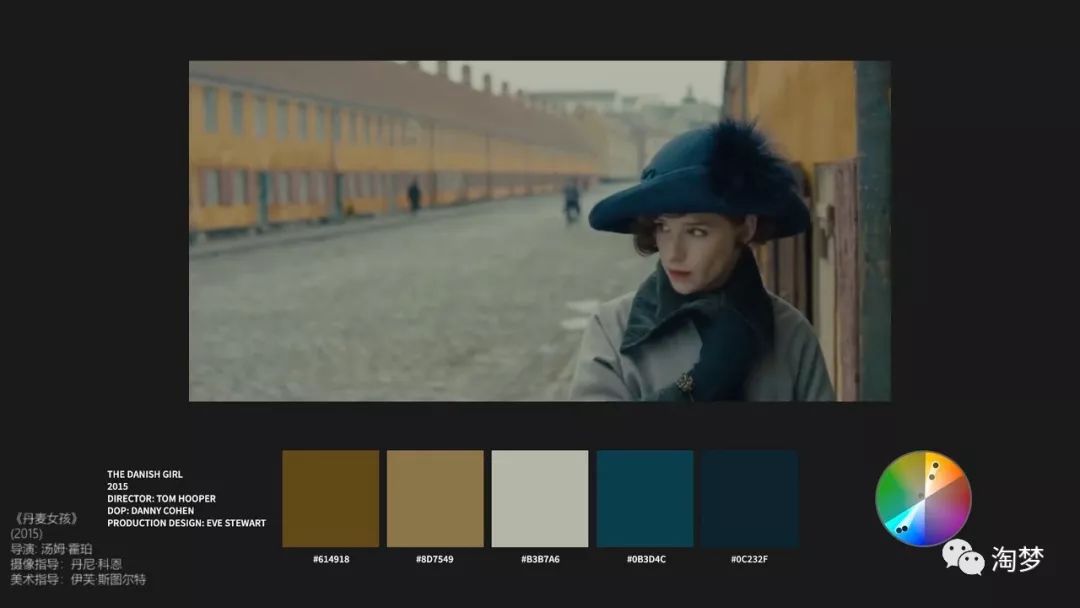Click PRODUCTION DESIGN: EVE STEWART text
This screenshot has height=608, width=1080.
click(x=186, y=523)
